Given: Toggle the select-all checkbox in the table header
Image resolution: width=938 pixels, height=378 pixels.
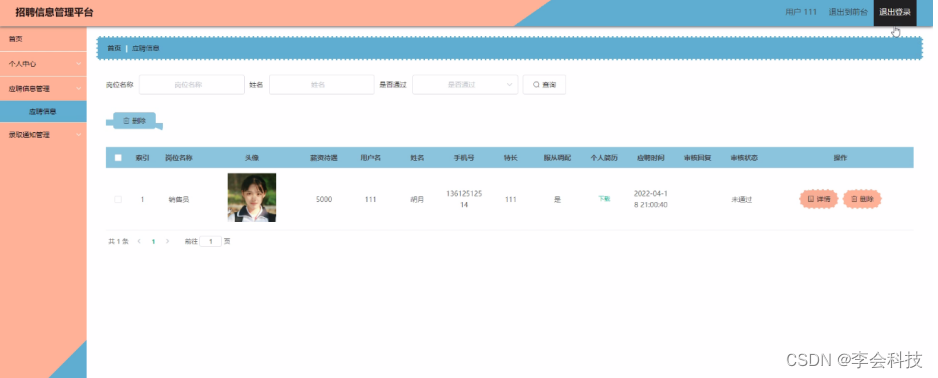Looking at the screenshot, I should coord(118,158).
